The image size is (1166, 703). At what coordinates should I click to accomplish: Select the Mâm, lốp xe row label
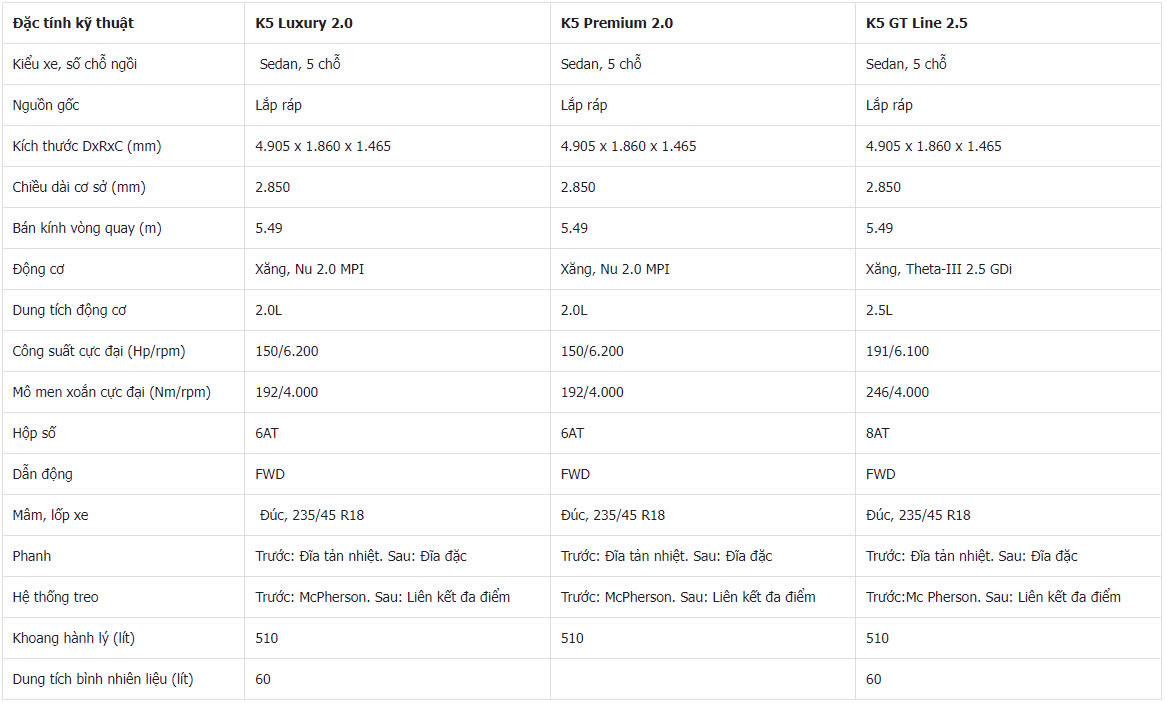pyautogui.click(x=51, y=515)
